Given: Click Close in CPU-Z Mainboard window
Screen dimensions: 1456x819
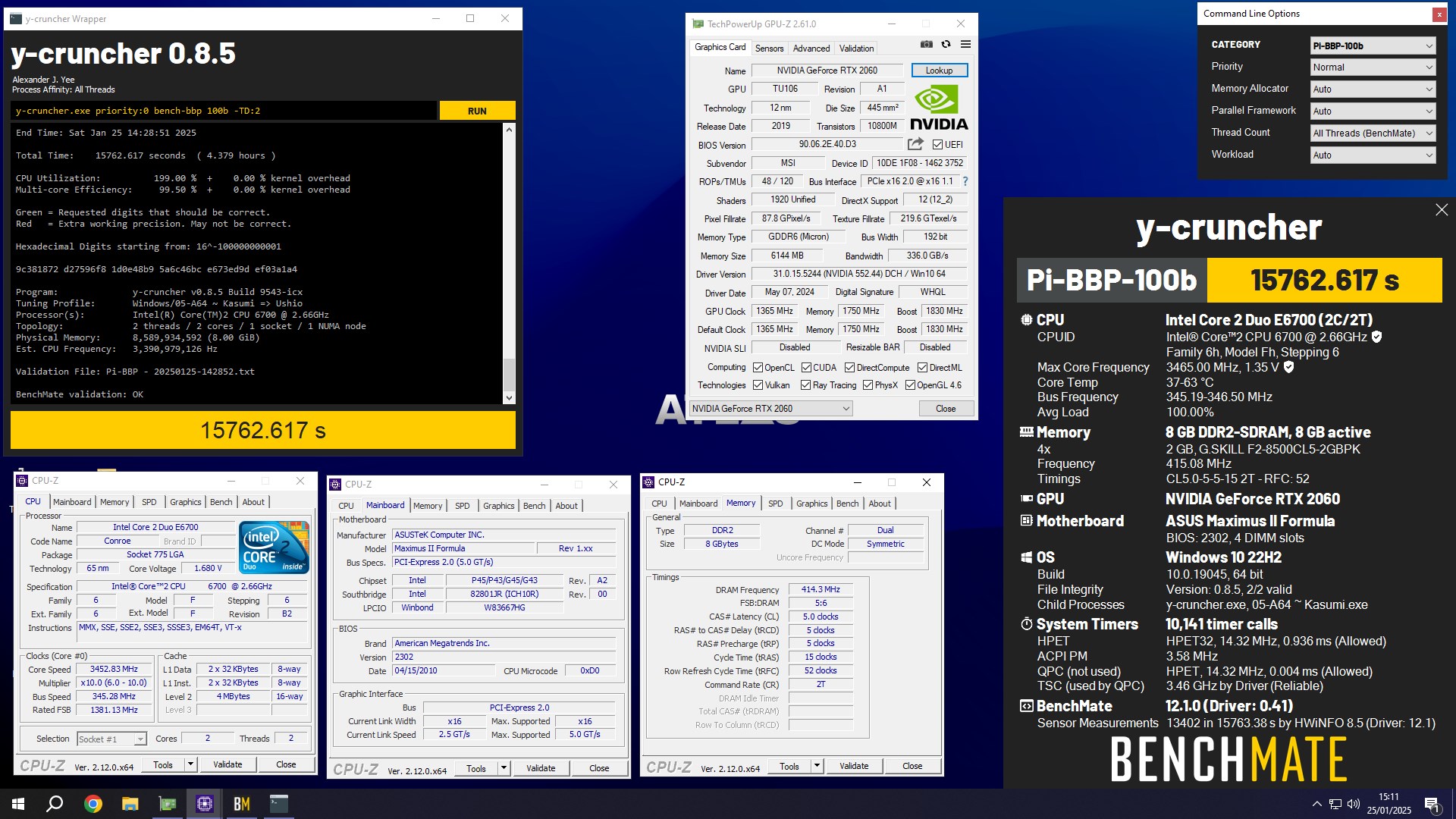Looking at the screenshot, I should pos(599,768).
